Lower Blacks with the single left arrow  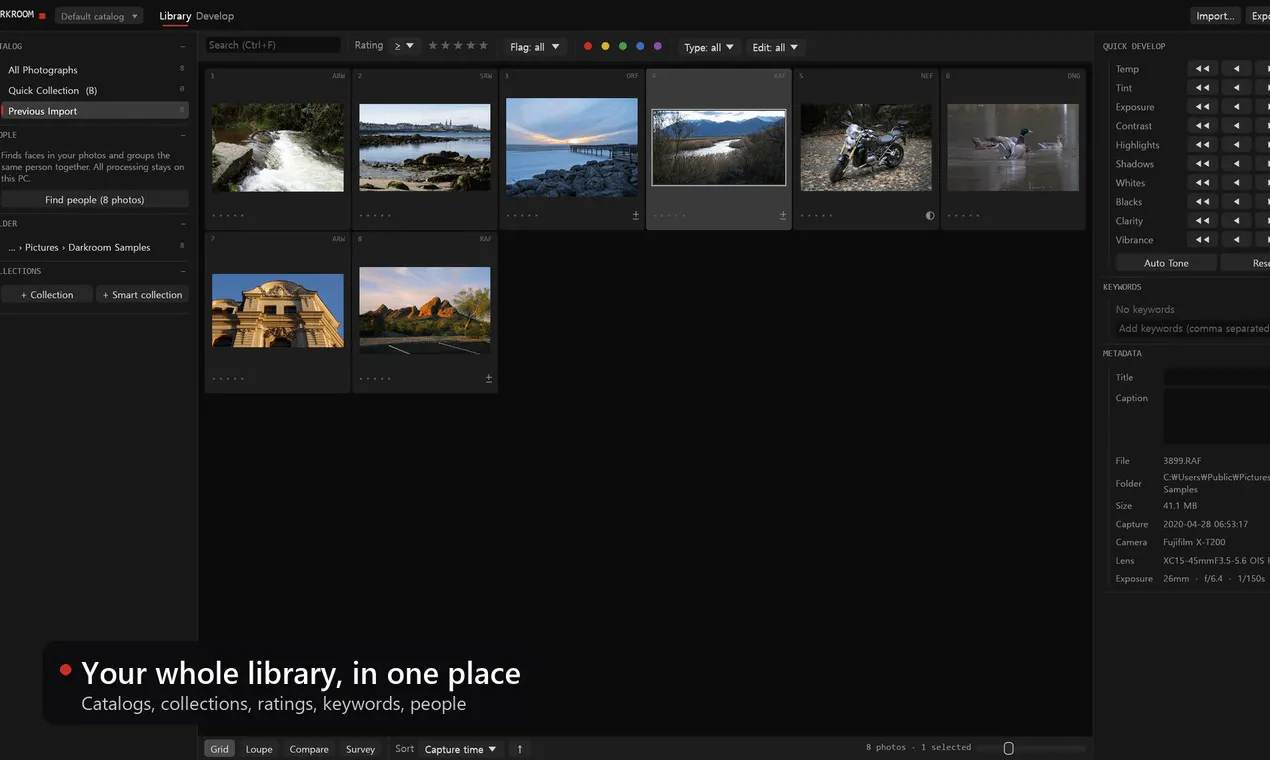point(1237,202)
